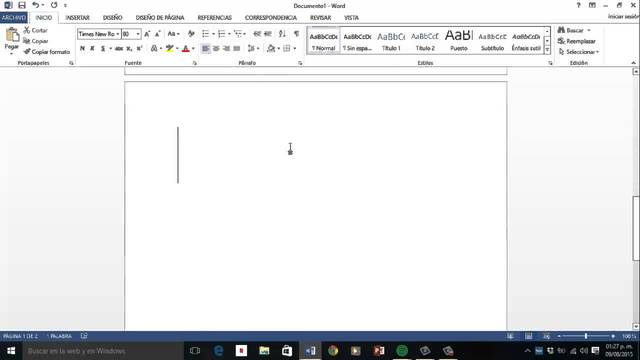640x360 pixels.
Task: Apply the Título 1 style
Action: tap(391, 40)
